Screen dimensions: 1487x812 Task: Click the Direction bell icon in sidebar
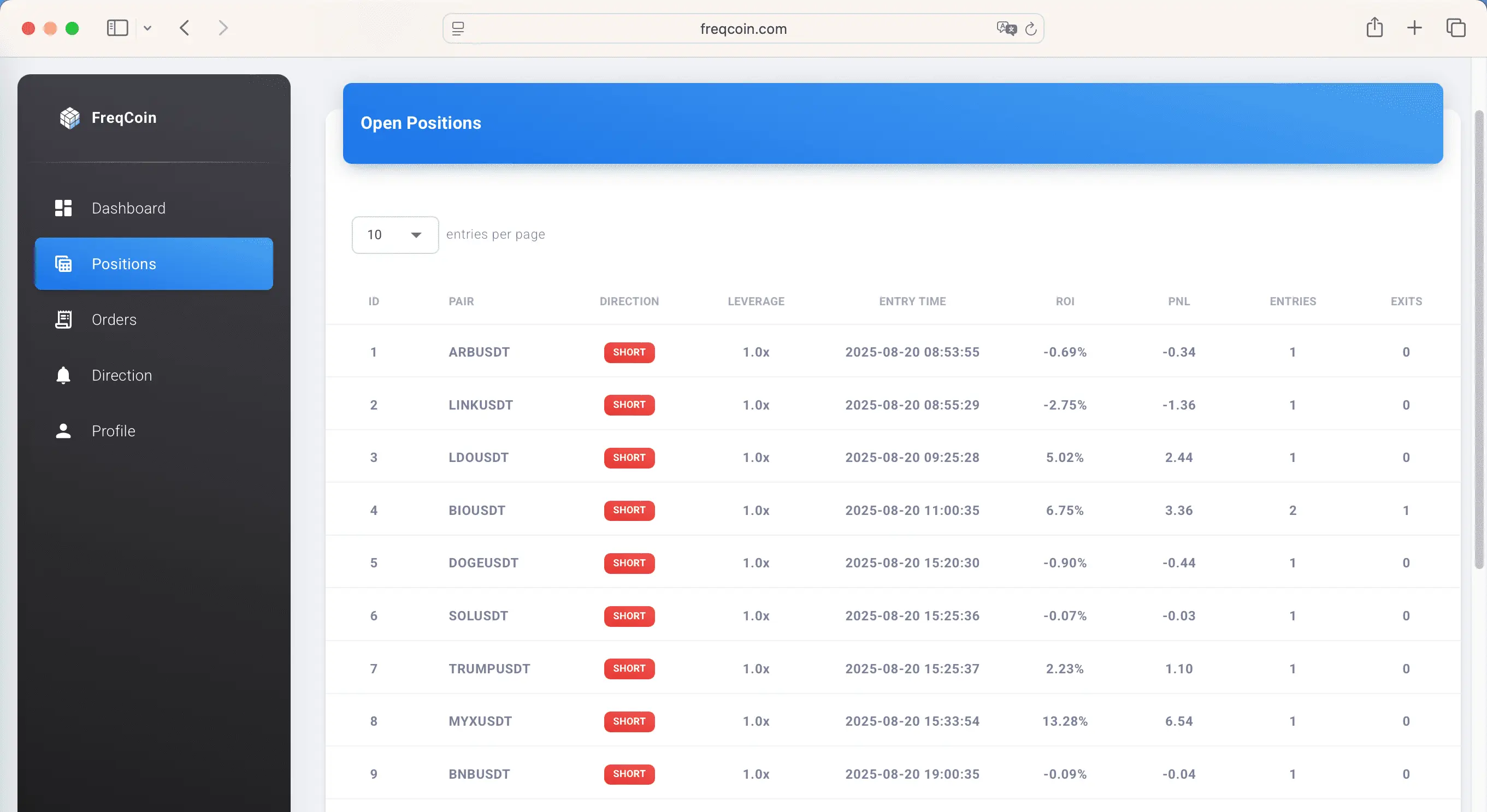[63, 375]
